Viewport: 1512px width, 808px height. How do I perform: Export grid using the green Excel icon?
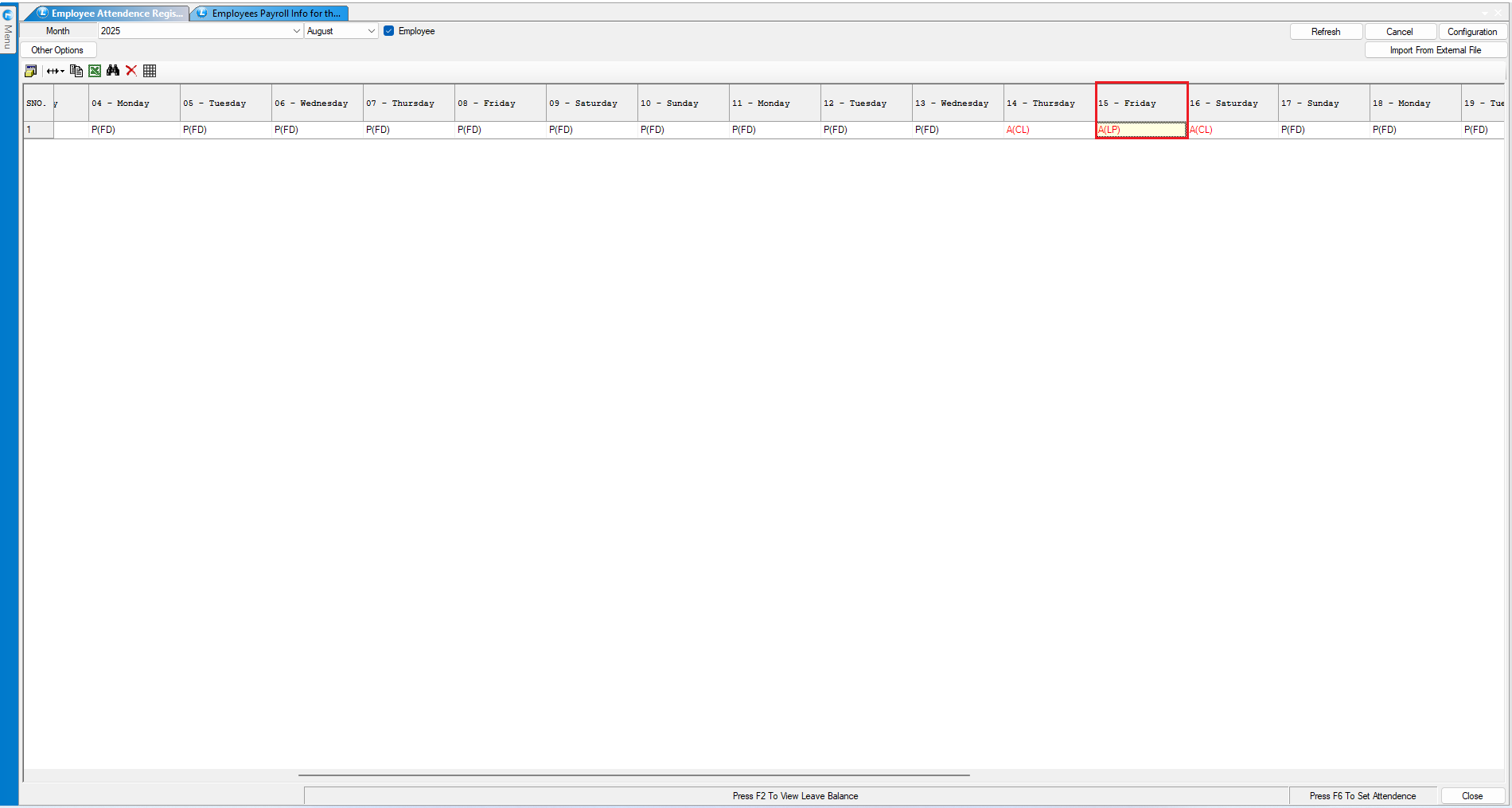coord(95,71)
